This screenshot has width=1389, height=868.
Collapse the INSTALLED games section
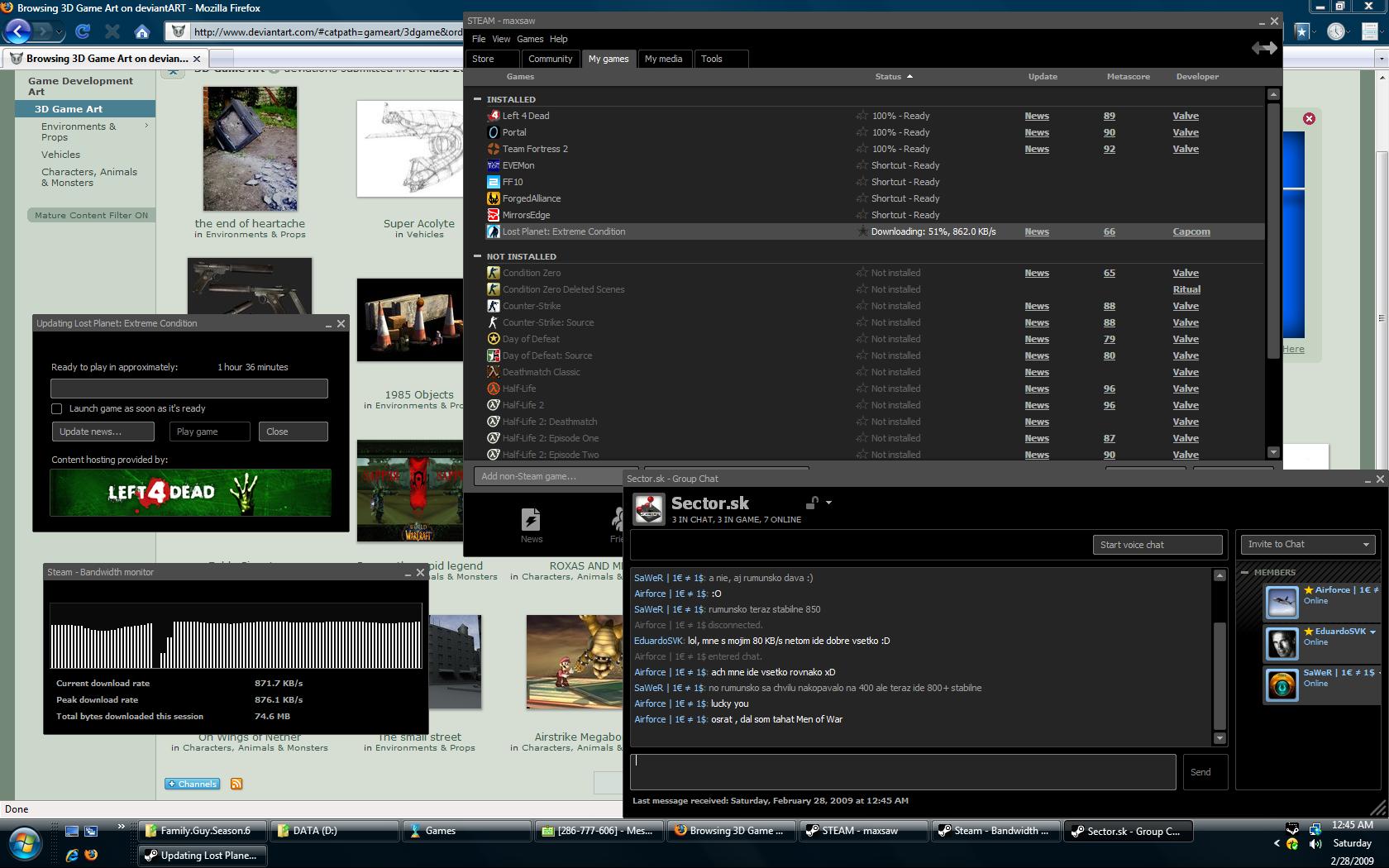pyautogui.click(x=477, y=99)
